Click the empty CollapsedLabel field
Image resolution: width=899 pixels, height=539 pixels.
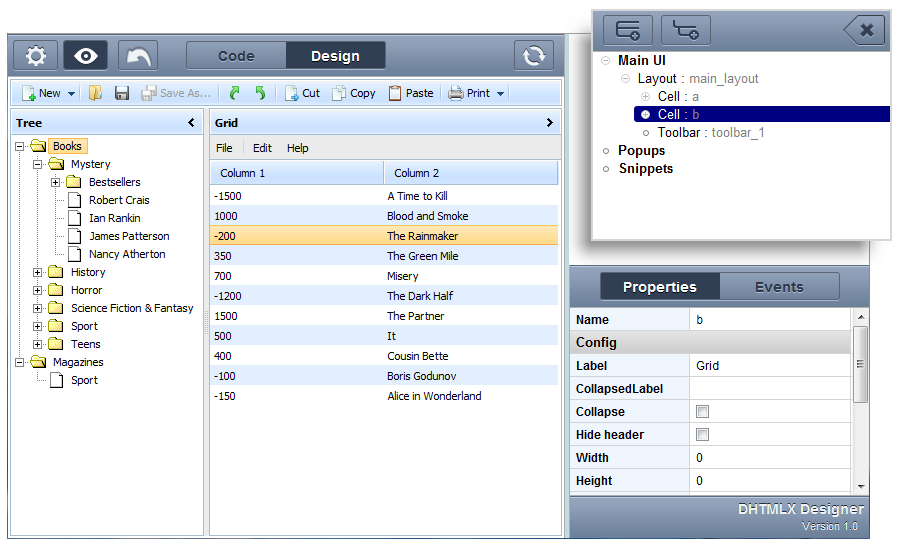coord(770,389)
